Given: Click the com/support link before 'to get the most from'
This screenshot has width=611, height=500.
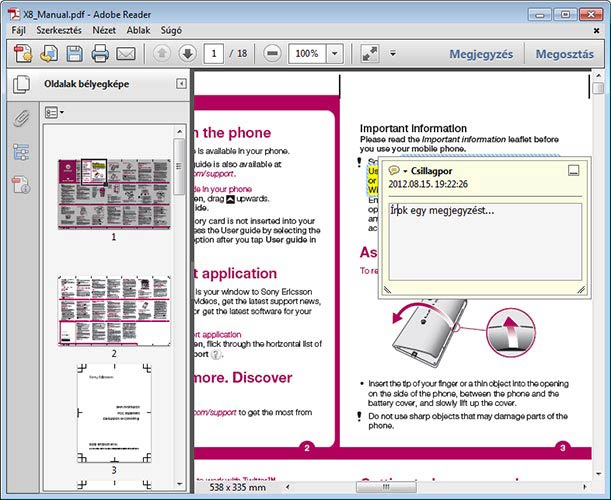Looking at the screenshot, I should tap(215, 412).
